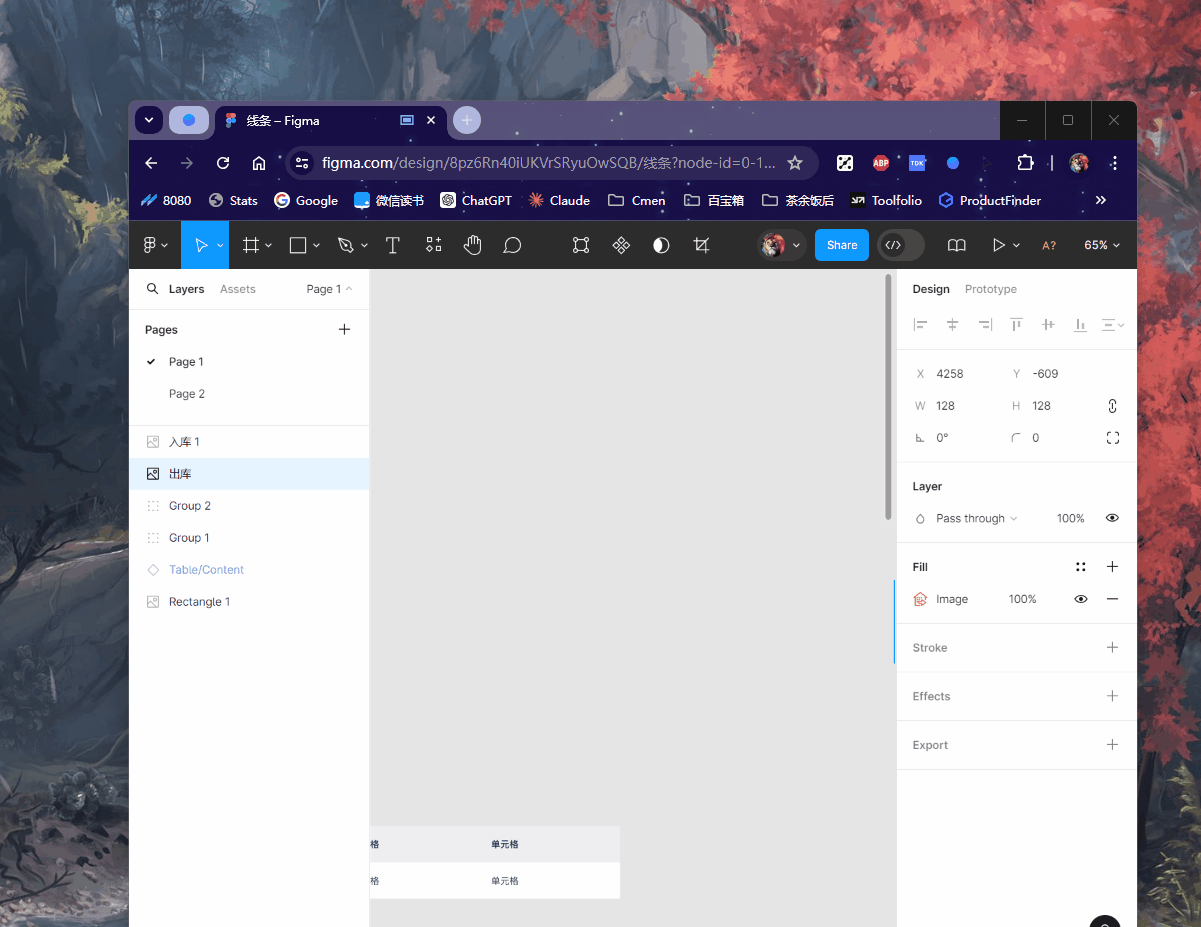1201x927 pixels.
Task: Toggle Image fill visibility eye
Action: point(1080,599)
